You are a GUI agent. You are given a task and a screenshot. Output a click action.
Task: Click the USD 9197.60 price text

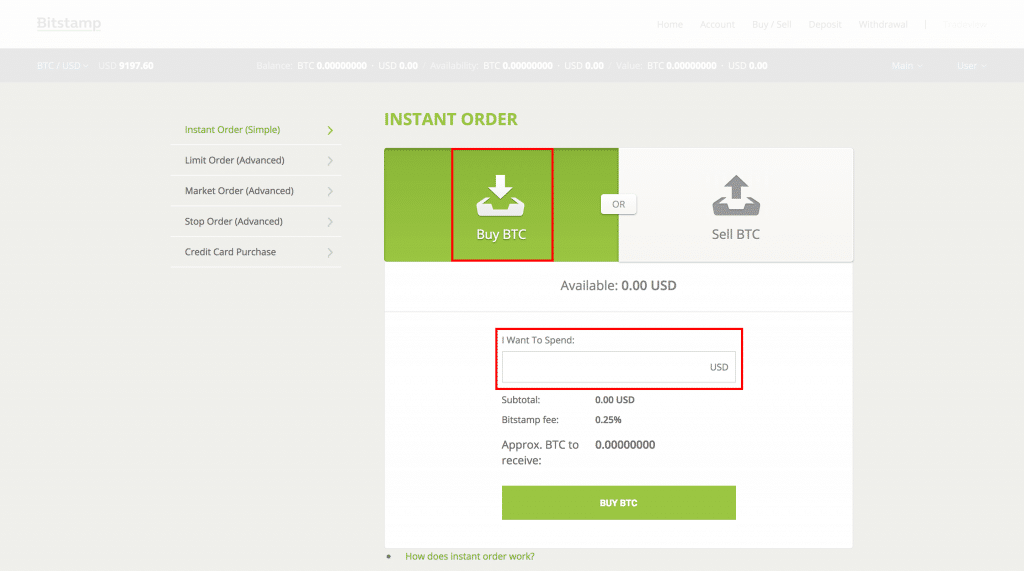[126, 65]
